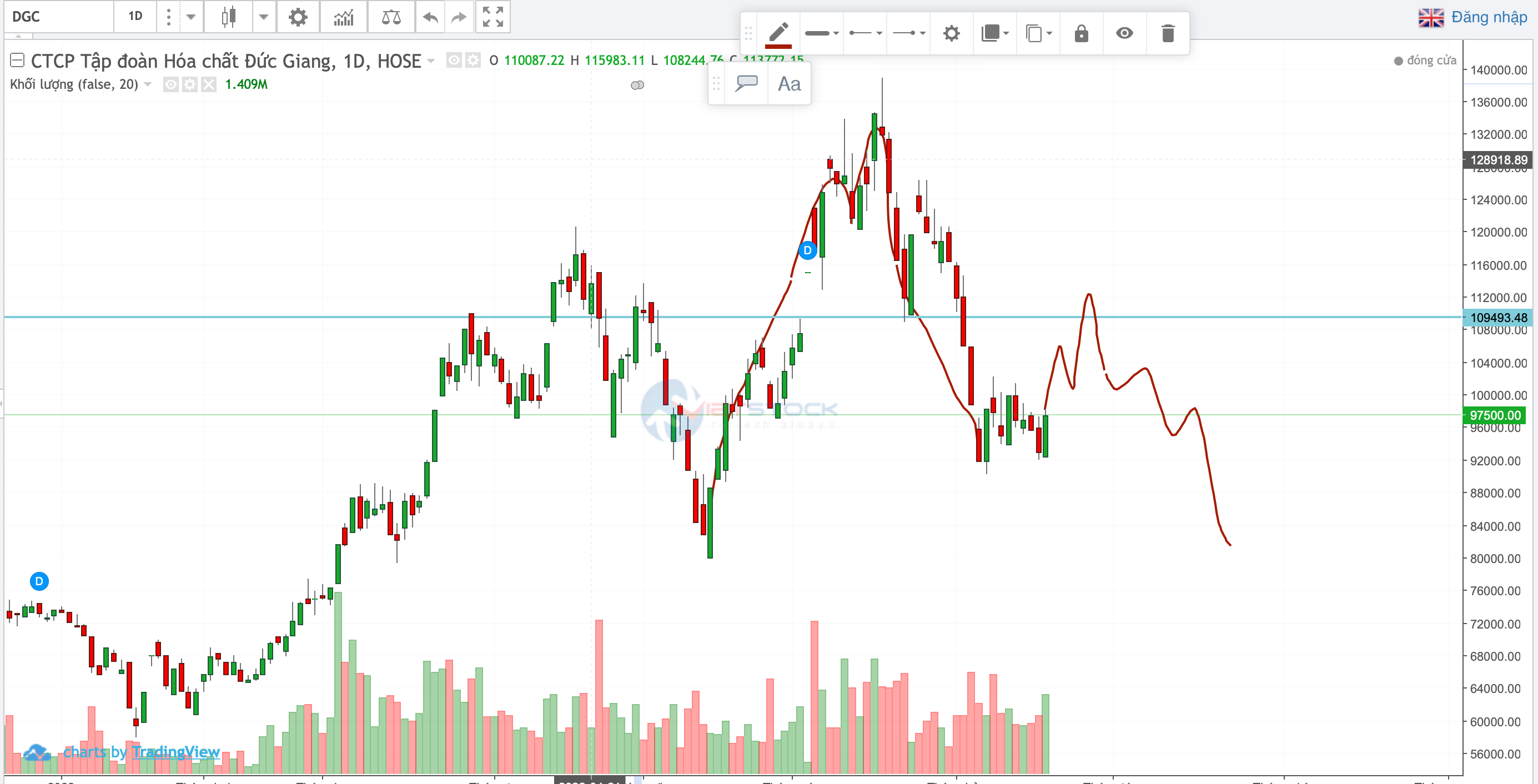Open chart properties gear in top toolbar

[x=298, y=16]
